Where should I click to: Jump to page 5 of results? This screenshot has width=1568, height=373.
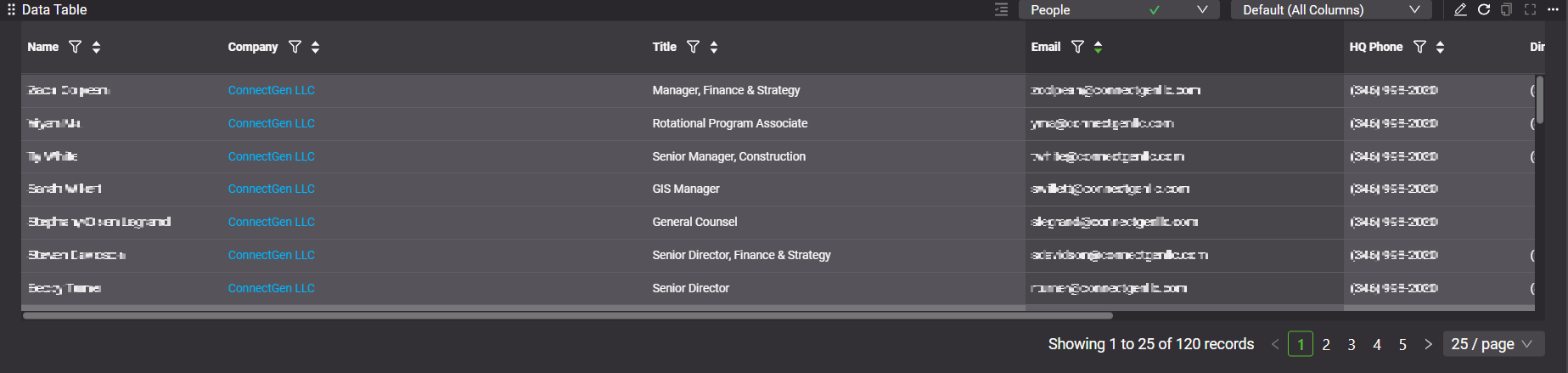point(1402,344)
